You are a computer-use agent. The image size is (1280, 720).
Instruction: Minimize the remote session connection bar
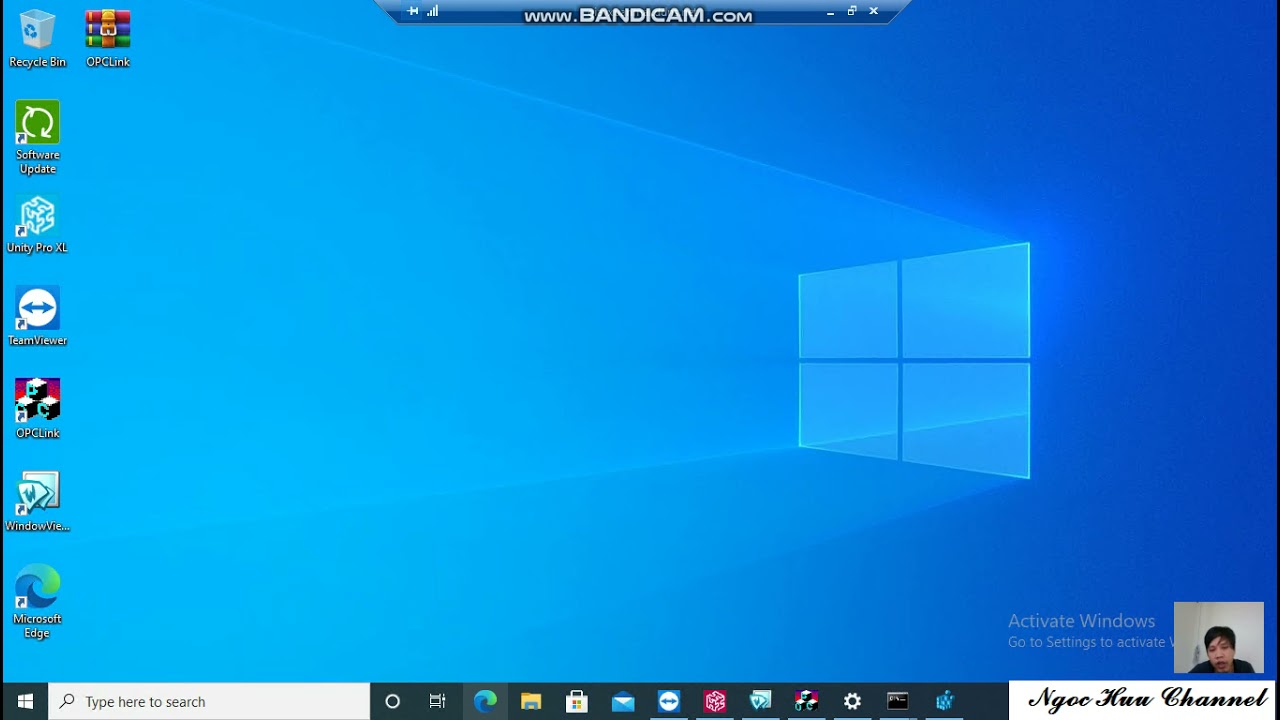[x=830, y=12]
